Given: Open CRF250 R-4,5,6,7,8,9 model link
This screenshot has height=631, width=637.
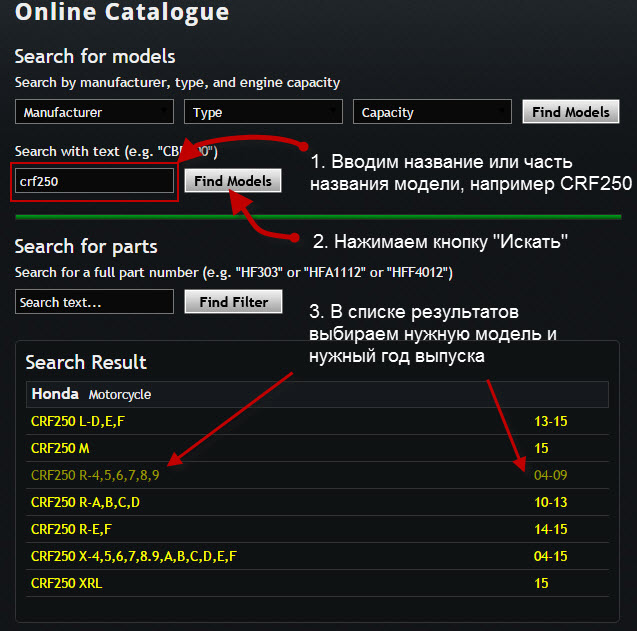Looking at the screenshot, I should click(x=95, y=475).
